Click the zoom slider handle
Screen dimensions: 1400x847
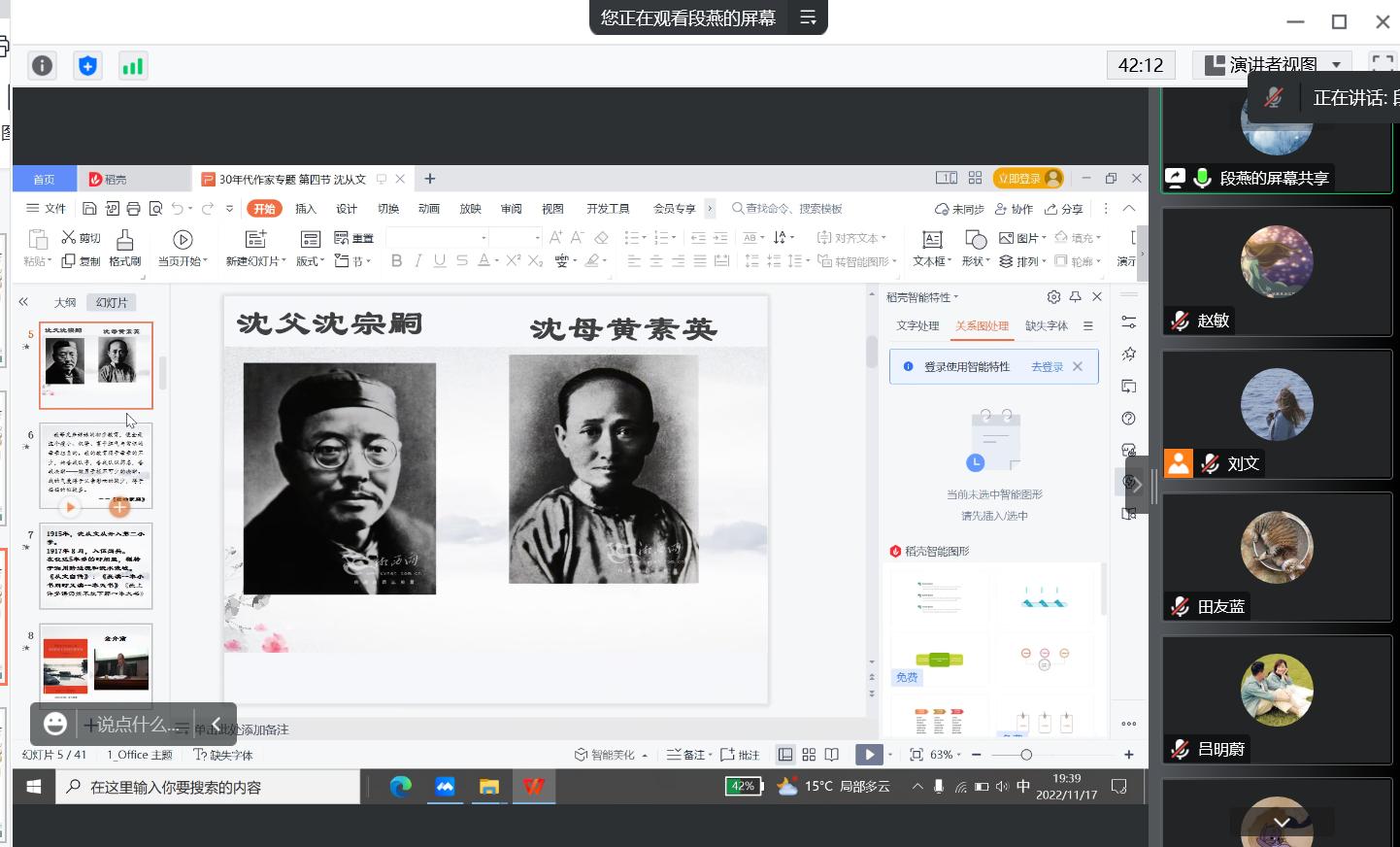click(1026, 755)
